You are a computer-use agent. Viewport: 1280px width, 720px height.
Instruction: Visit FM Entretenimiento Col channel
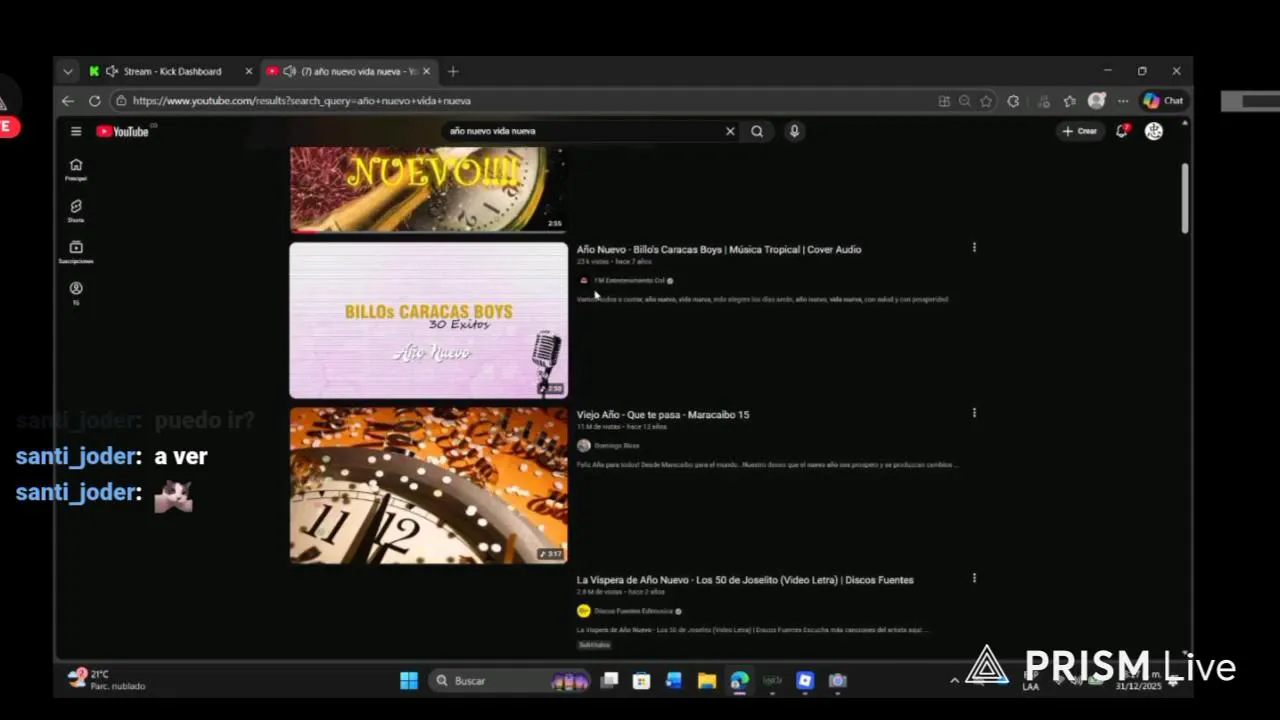point(629,281)
